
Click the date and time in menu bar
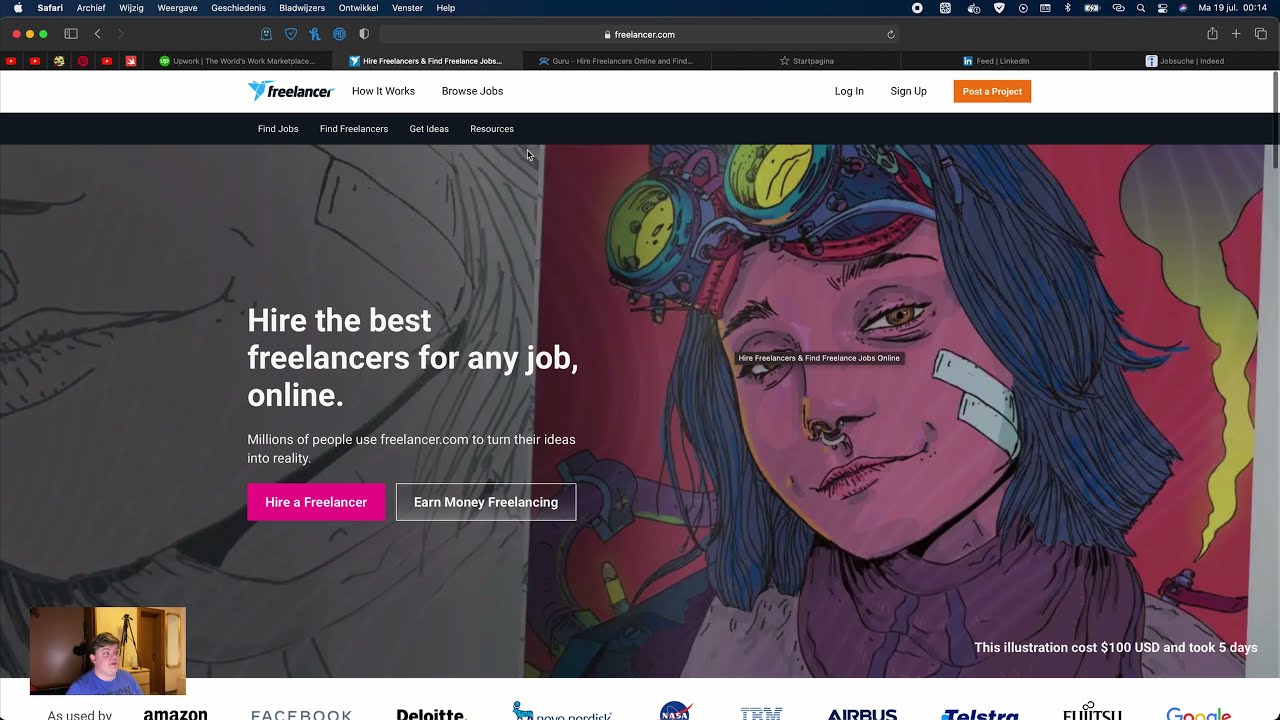[1232, 8]
